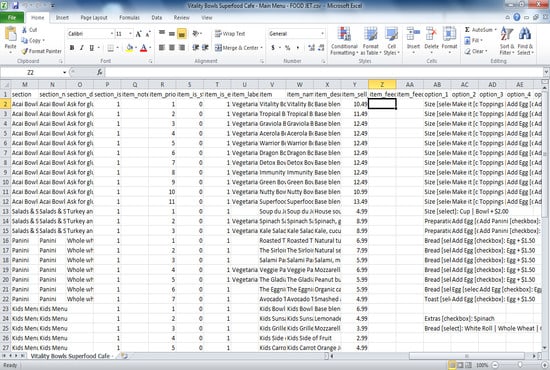Image resolution: width=550 pixels, height=370 pixels.
Task: Cut the selected cell contents
Action: pos(30,30)
